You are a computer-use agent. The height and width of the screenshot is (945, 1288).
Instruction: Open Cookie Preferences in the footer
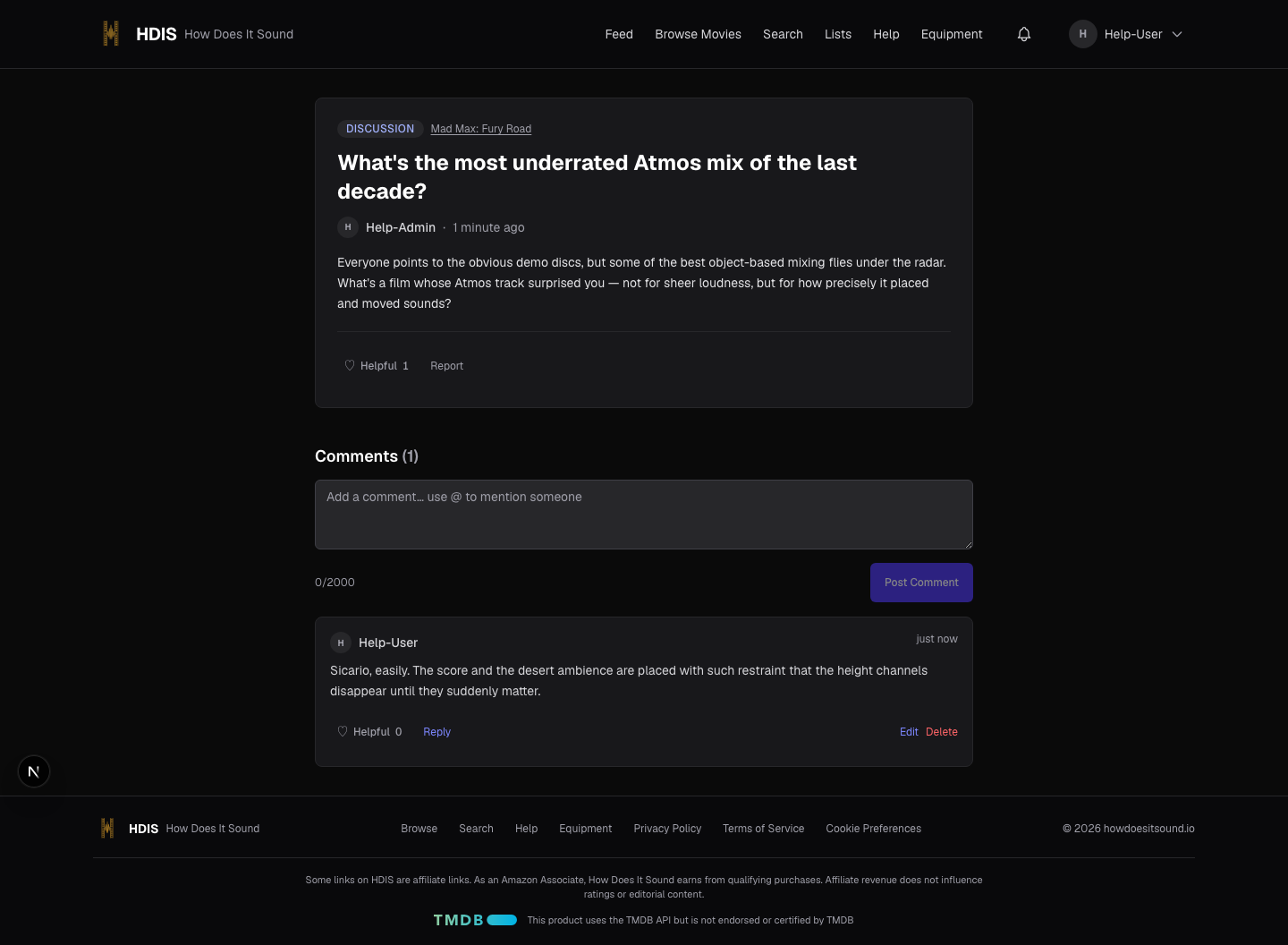click(874, 829)
